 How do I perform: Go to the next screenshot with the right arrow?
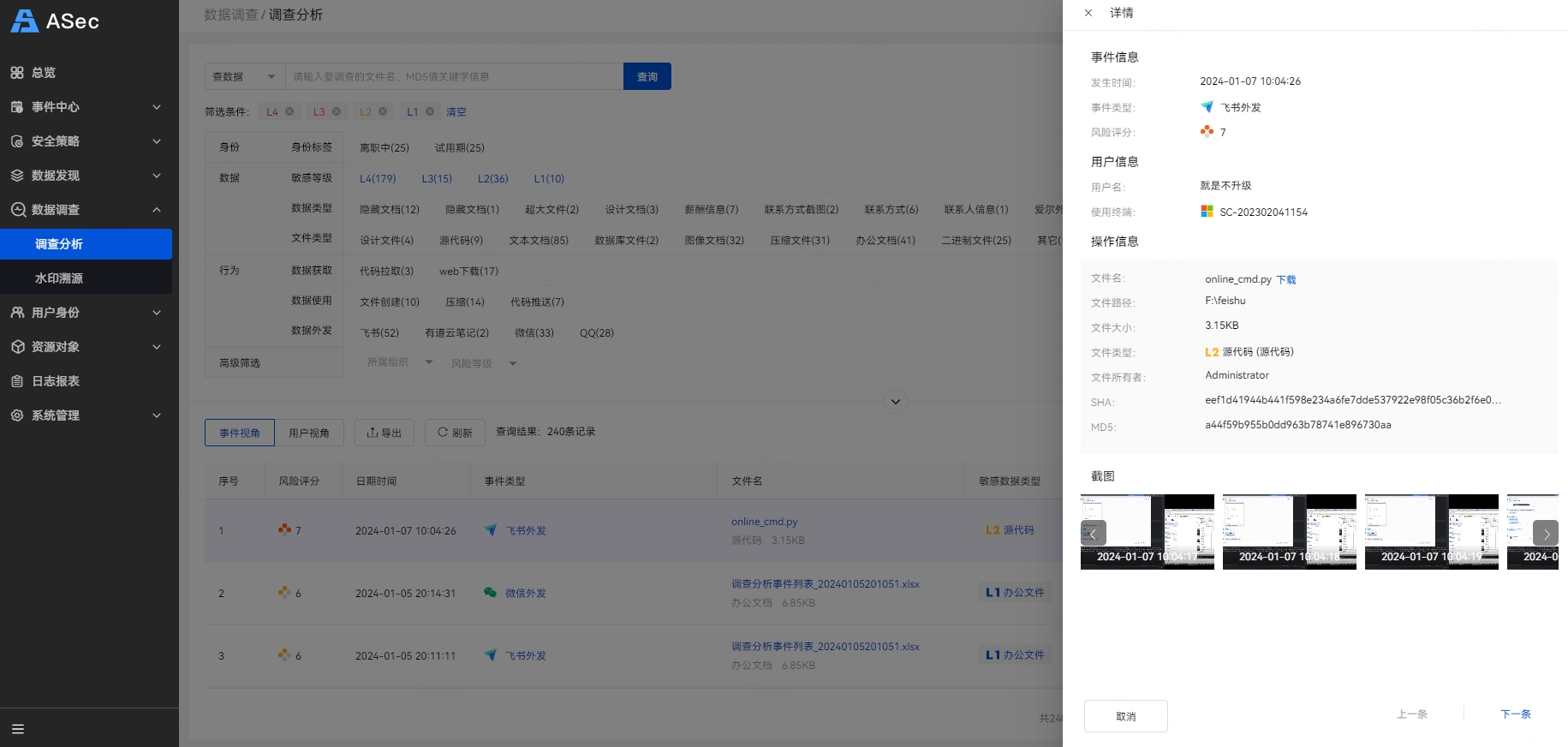[x=1546, y=533]
